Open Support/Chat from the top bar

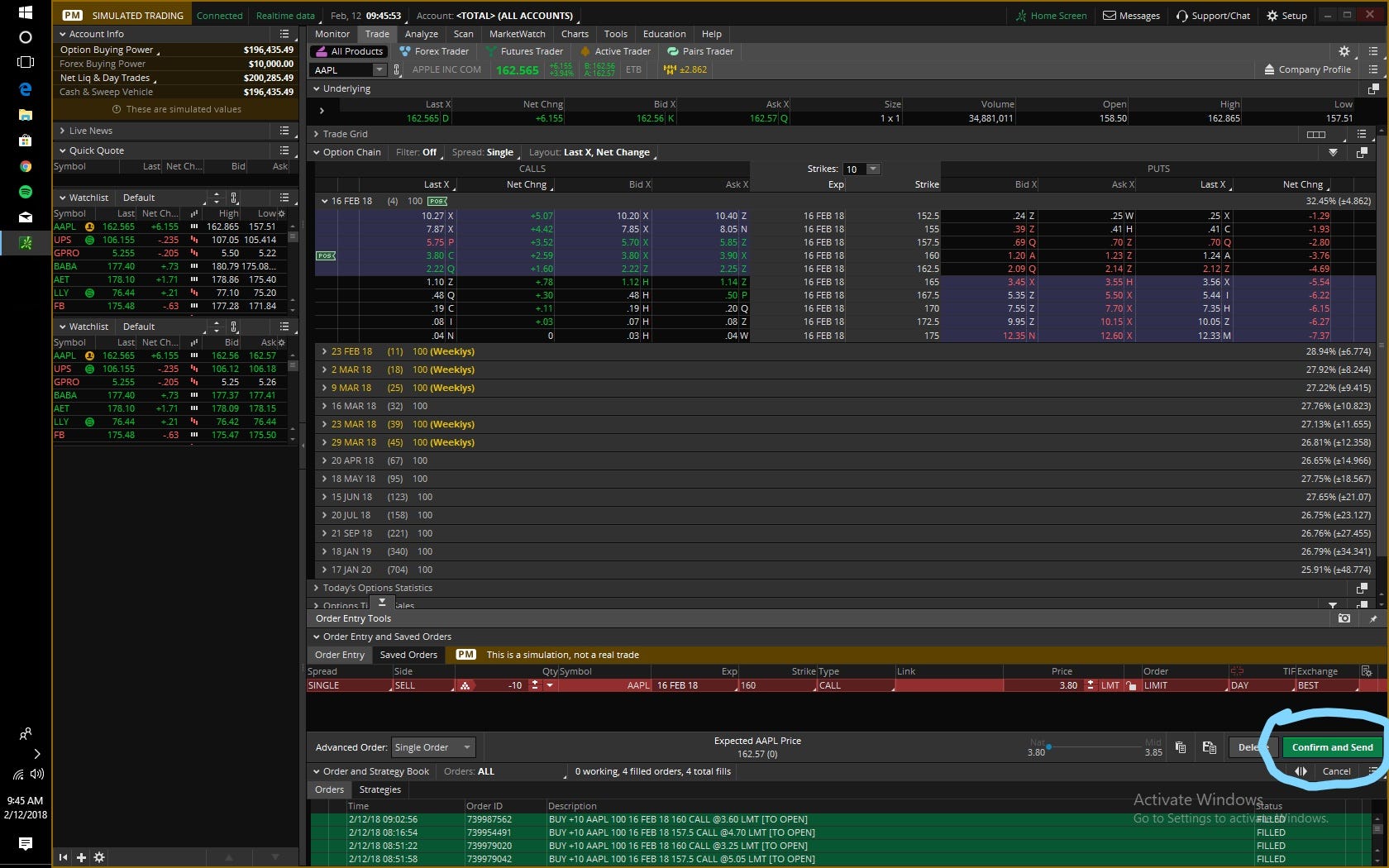pos(1213,16)
